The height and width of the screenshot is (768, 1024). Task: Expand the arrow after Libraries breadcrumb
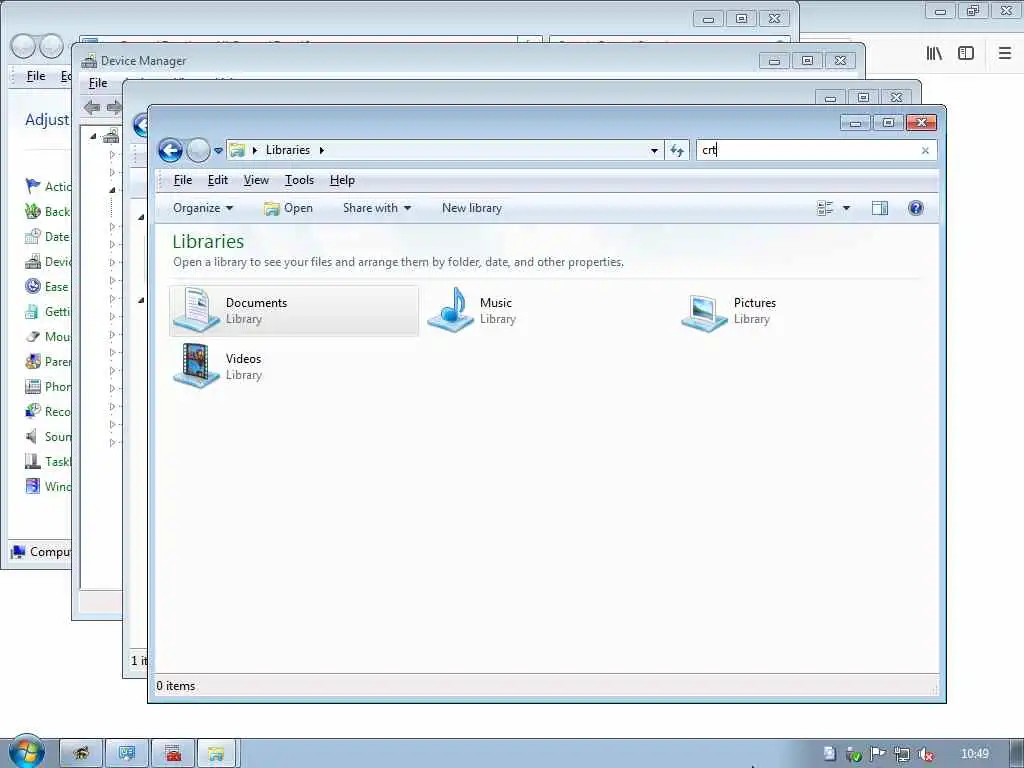(321, 150)
